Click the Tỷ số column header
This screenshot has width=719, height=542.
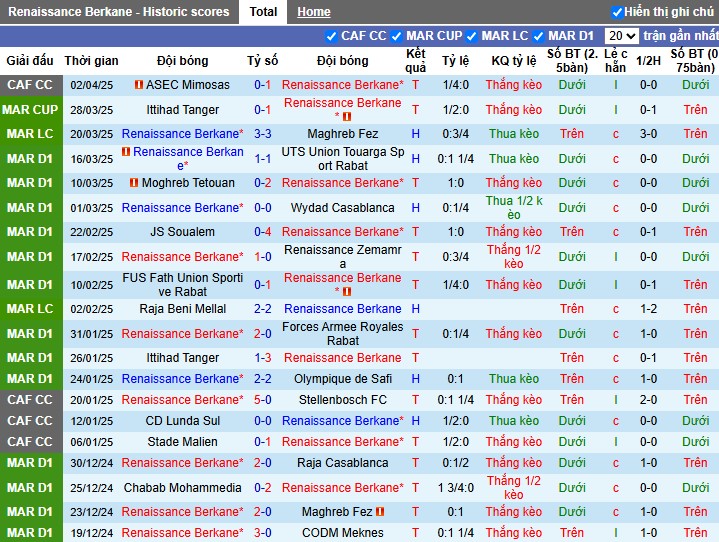(263, 61)
